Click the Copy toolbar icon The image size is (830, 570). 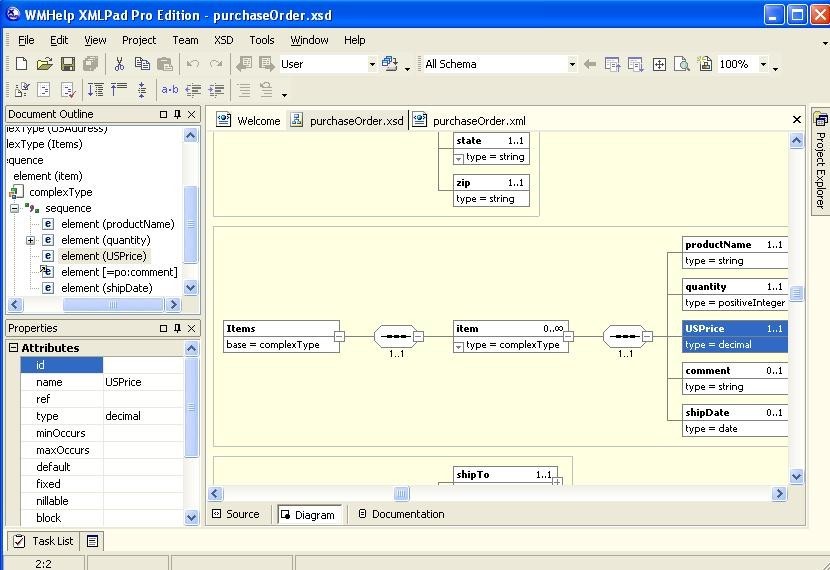142,64
